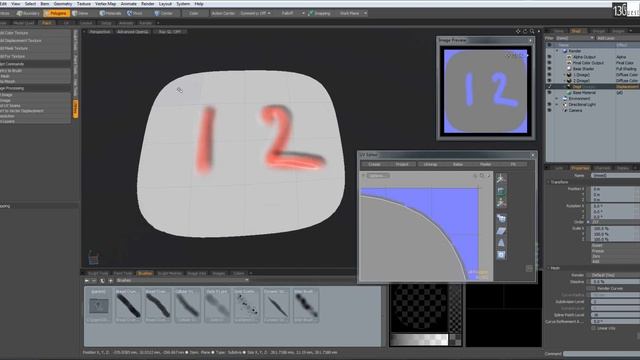Viewport: 640px width, 360px height.
Task: Click Add Fur Texture button
Action: point(35,56)
